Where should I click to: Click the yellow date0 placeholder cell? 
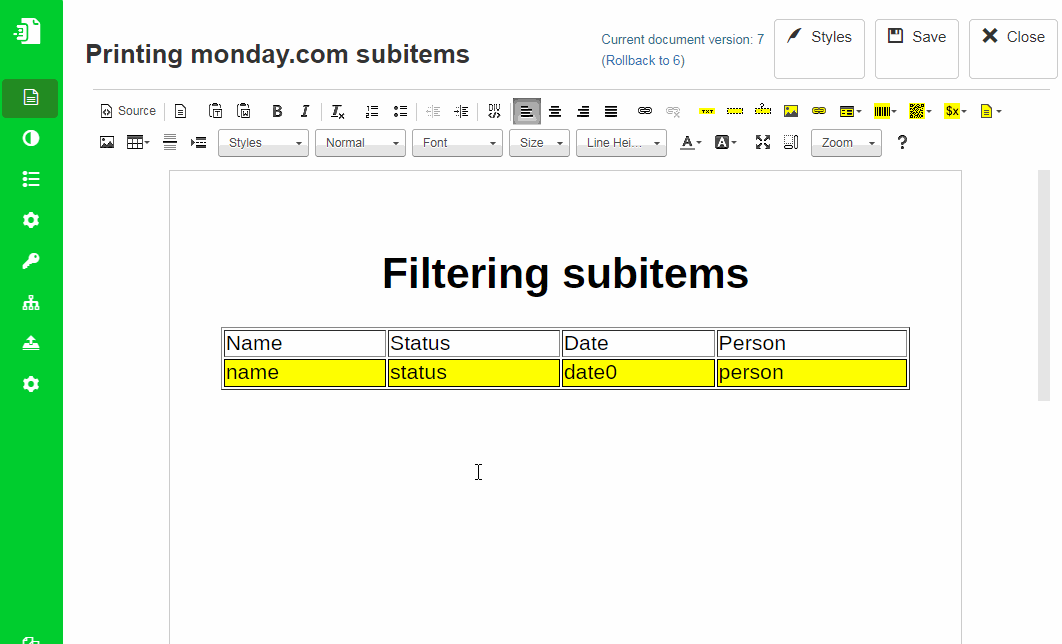click(638, 373)
